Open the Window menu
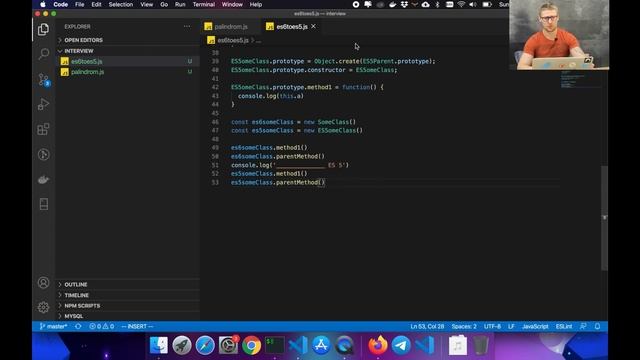 (232, 4)
